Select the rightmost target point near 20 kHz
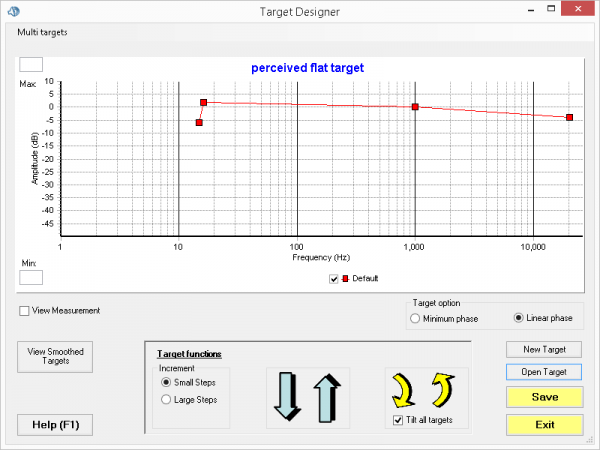This screenshot has height=450, width=600. coord(569,117)
